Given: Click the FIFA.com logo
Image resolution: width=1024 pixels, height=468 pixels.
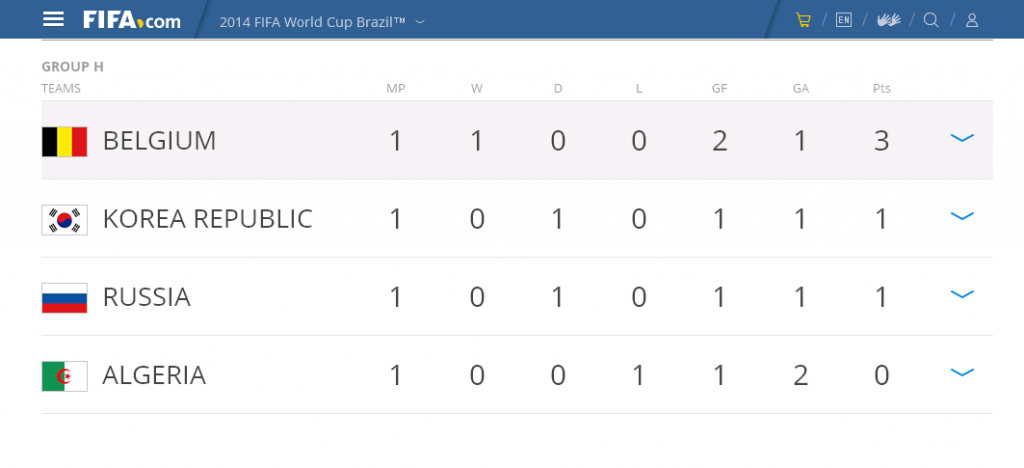Looking at the screenshot, I should tap(132, 20).
